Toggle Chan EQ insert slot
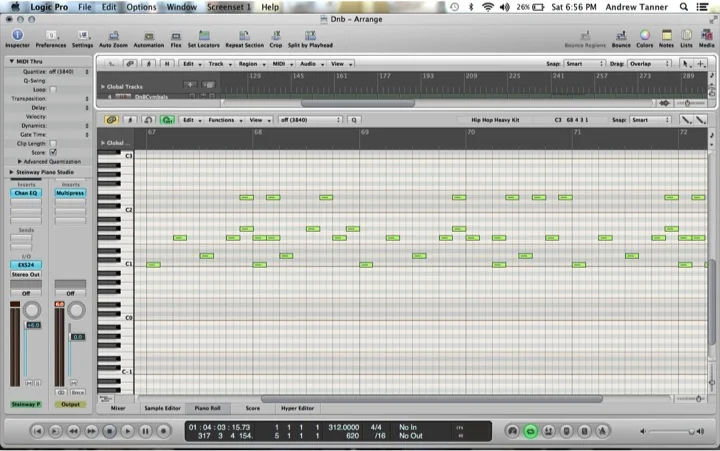This screenshot has height=451, width=720. [x=26, y=193]
